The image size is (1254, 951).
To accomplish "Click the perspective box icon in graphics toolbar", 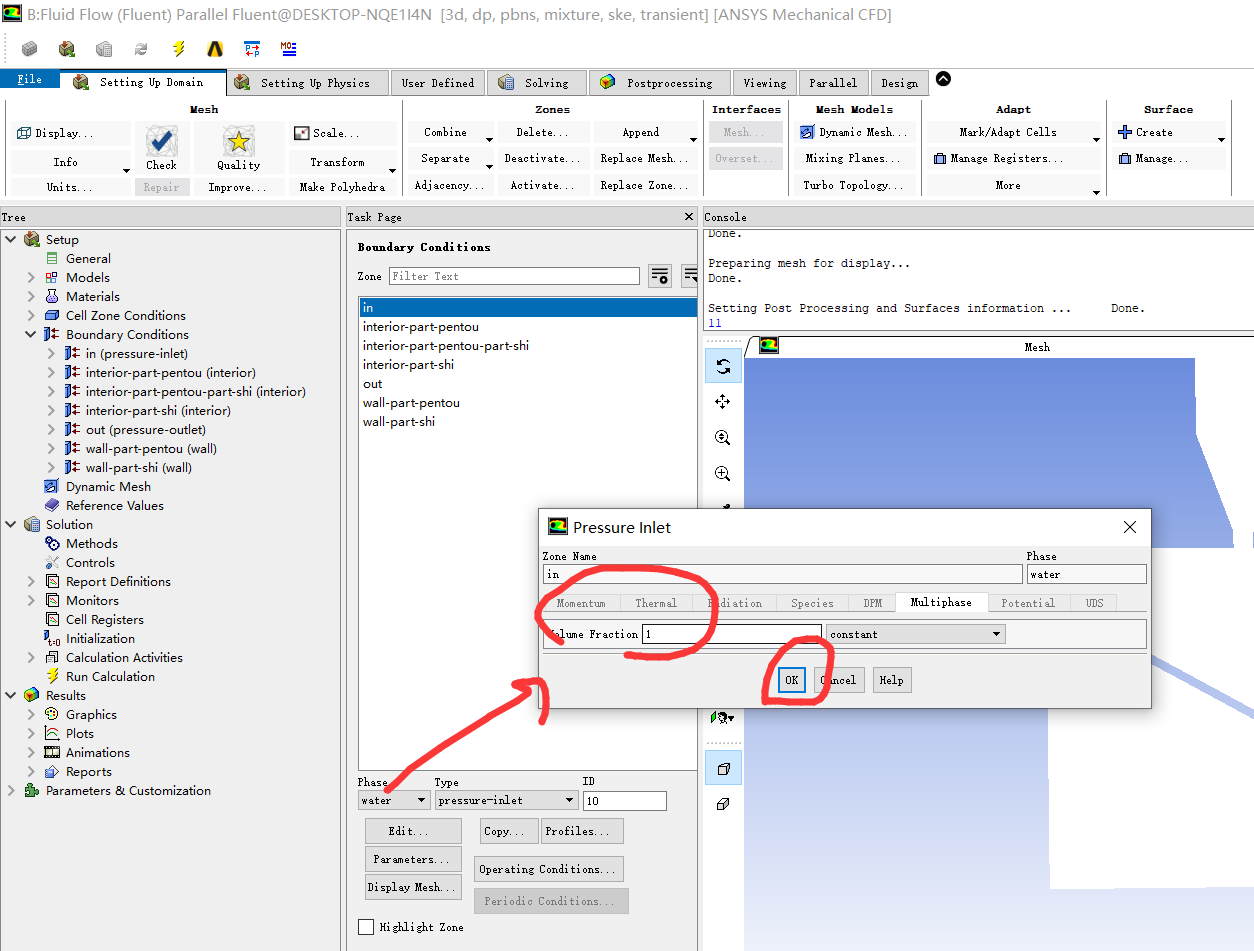I will (x=723, y=768).
